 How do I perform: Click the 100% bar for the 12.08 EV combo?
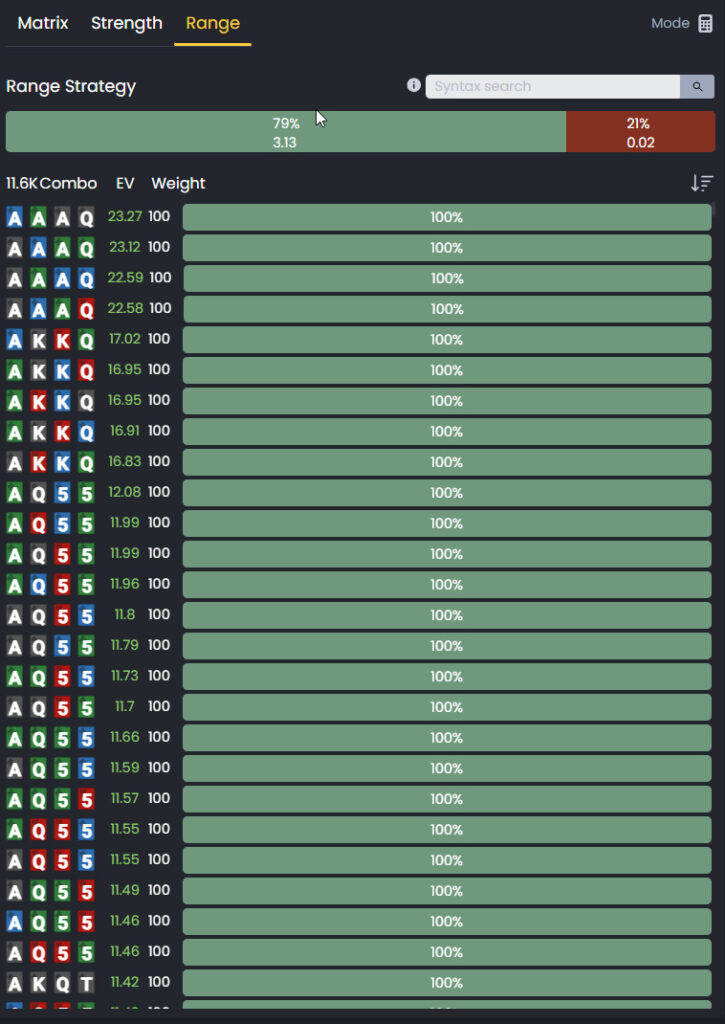(447, 492)
